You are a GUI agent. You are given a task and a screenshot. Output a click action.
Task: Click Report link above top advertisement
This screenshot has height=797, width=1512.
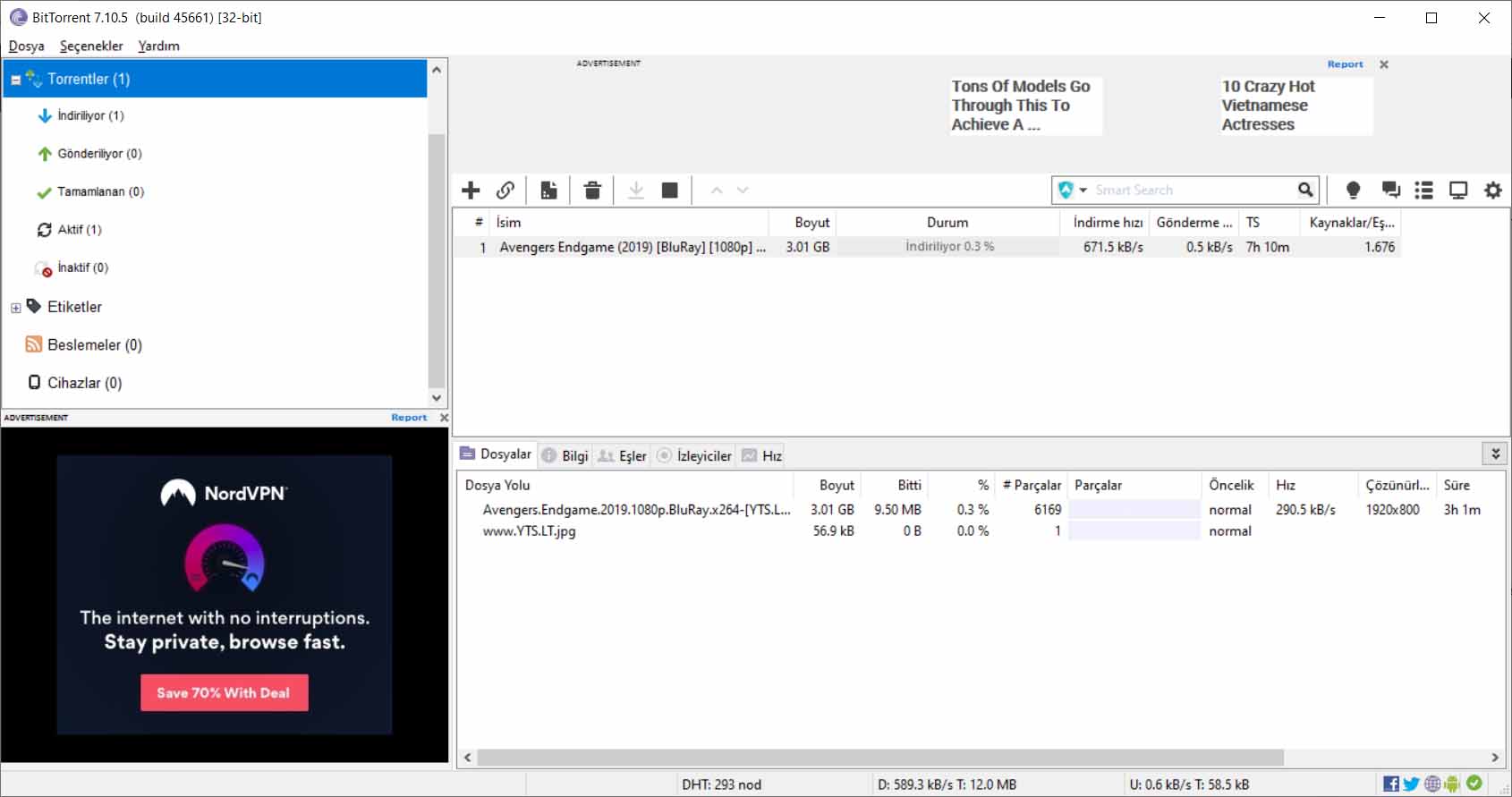[x=1345, y=64]
